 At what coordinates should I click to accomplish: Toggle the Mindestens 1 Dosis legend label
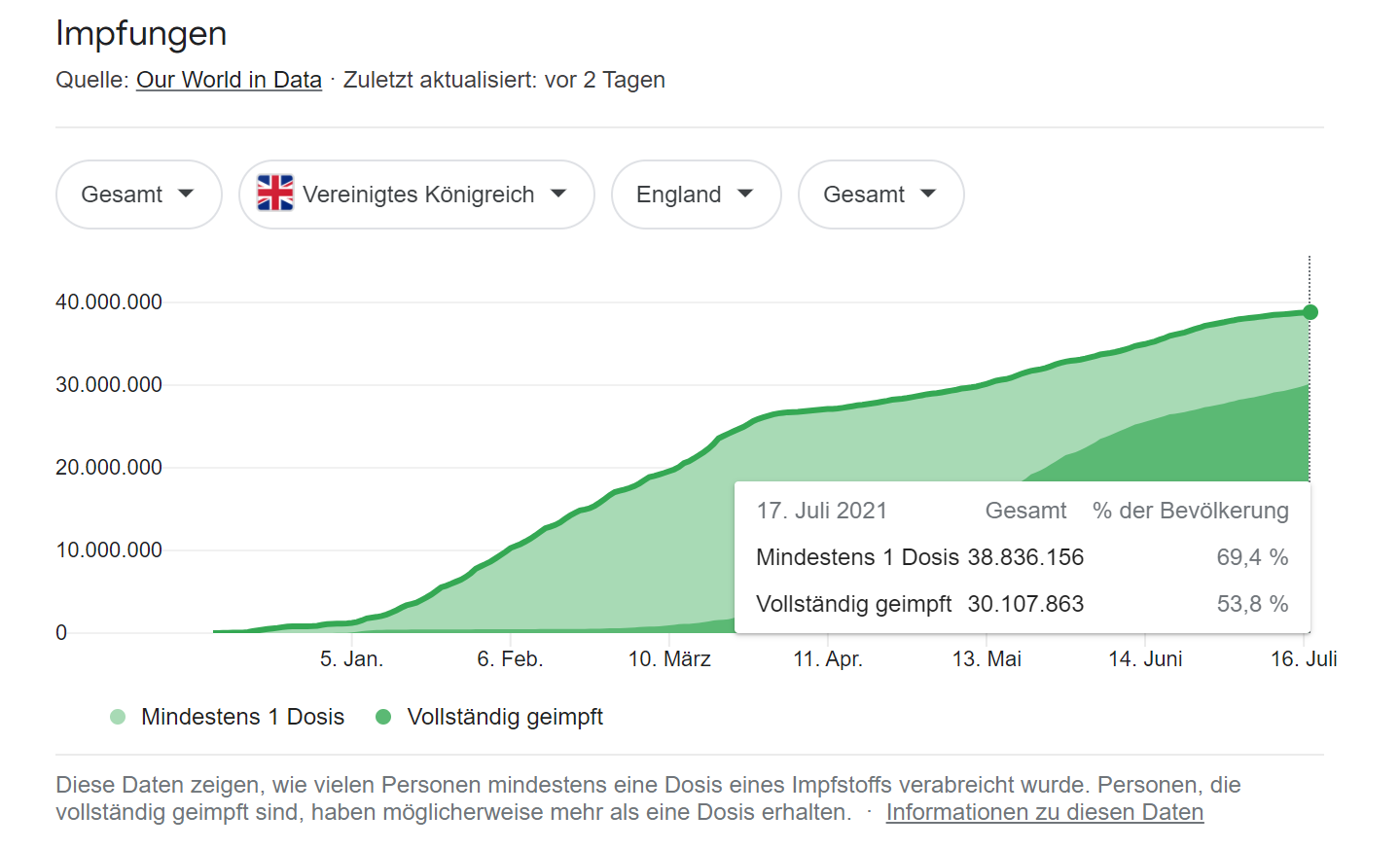coord(242,717)
